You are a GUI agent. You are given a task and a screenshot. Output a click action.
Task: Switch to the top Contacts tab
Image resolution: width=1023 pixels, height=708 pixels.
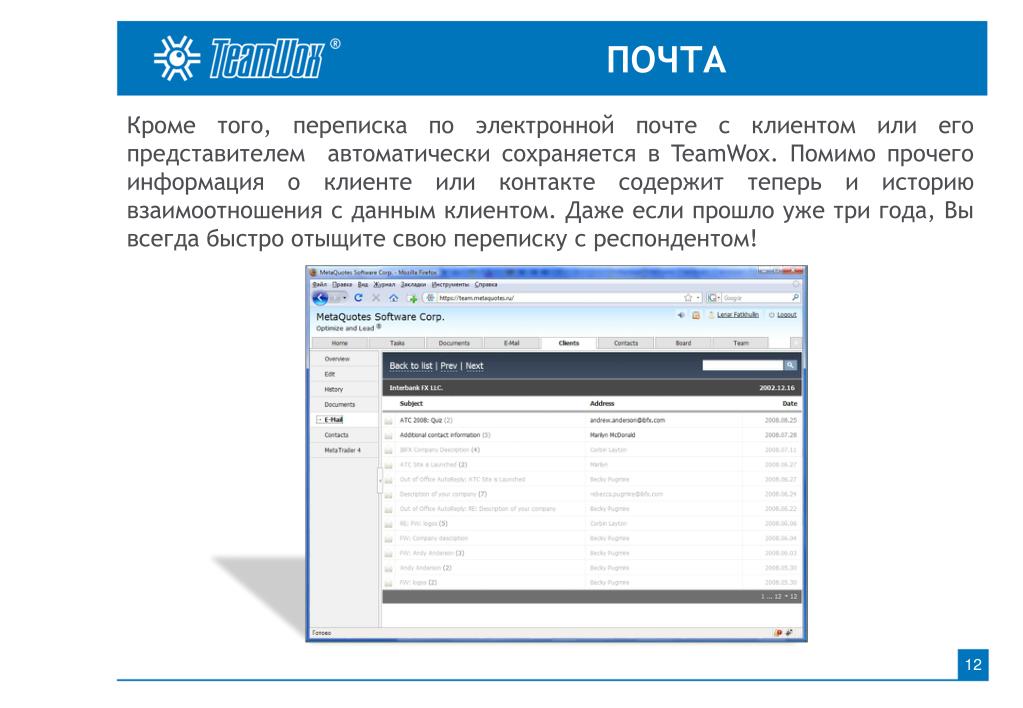tap(626, 343)
